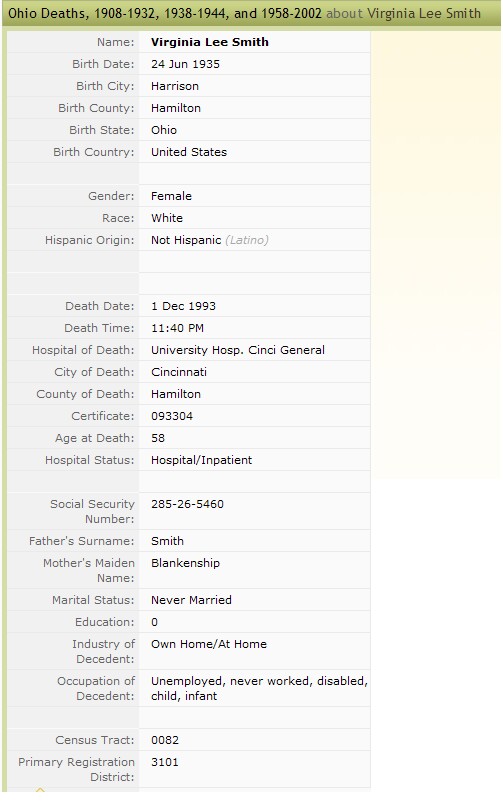The width and height of the screenshot is (503, 806).
Task: Click the death time 11:40 PM
Action: tap(177, 328)
